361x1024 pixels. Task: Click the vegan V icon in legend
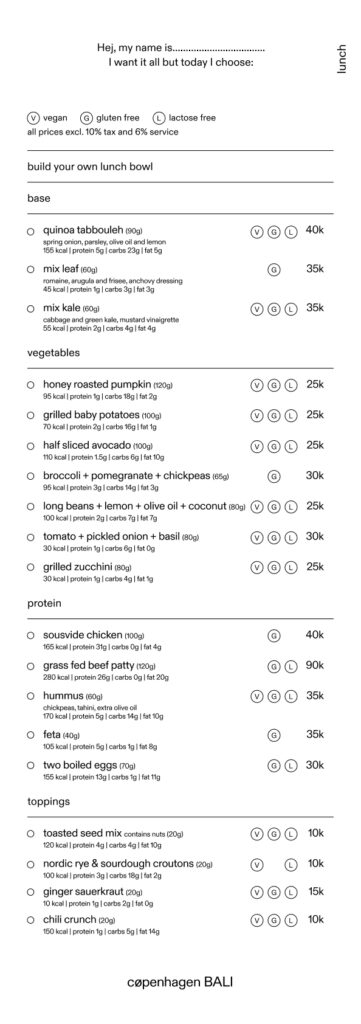[33, 118]
